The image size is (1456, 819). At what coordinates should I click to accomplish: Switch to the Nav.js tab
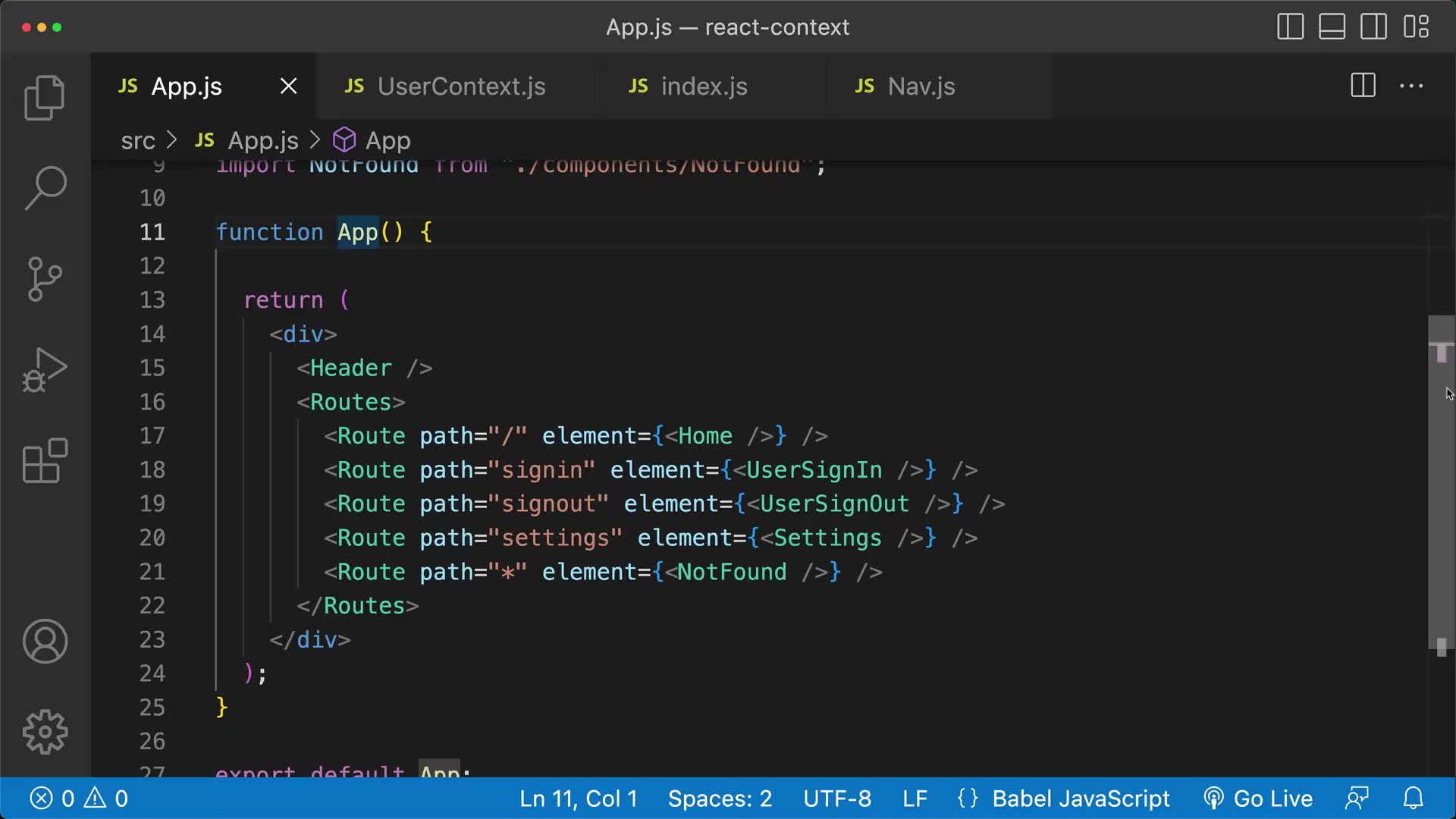(921, 86)
